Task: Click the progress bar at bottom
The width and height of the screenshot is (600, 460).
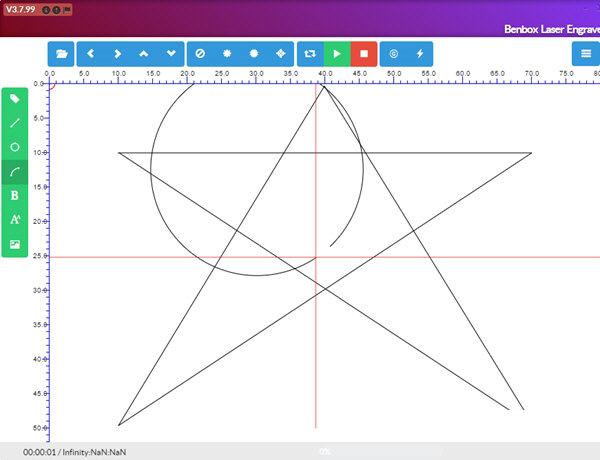Action: point(325,452)
